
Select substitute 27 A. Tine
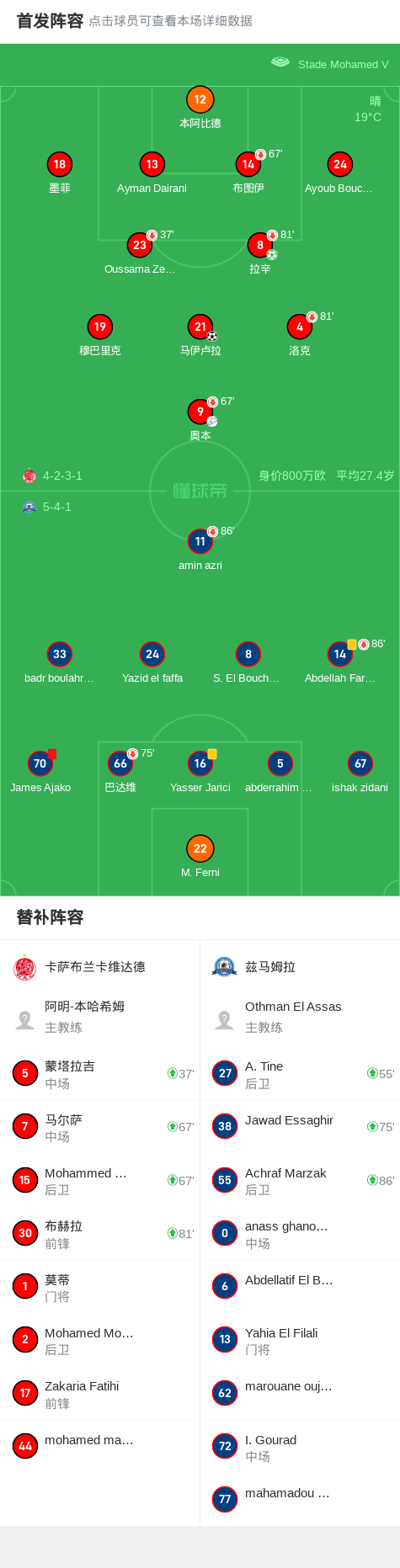pyautogui.click(x=300, y=1074)
